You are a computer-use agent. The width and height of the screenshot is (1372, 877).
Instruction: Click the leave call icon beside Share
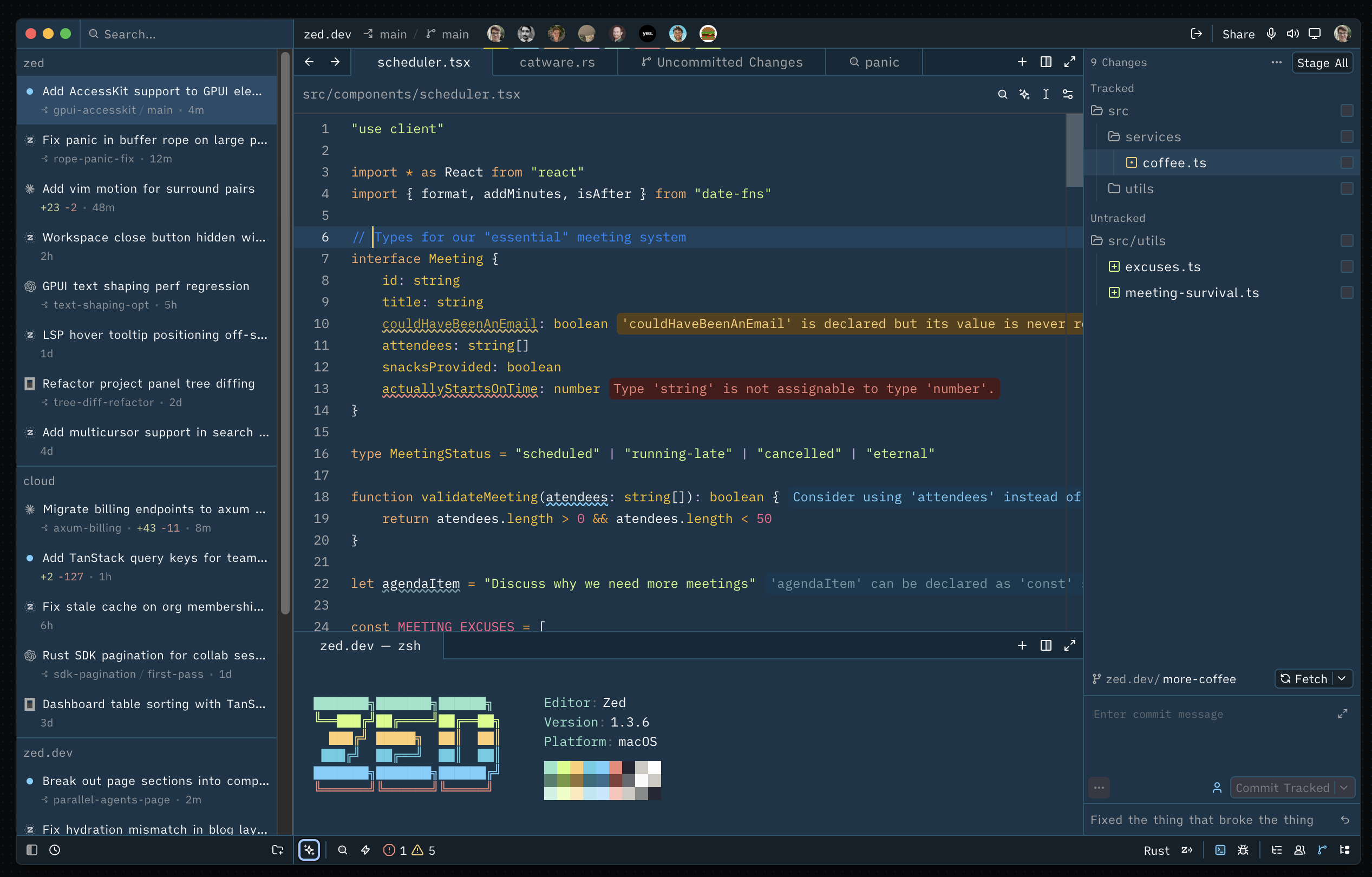(1197, 34)
